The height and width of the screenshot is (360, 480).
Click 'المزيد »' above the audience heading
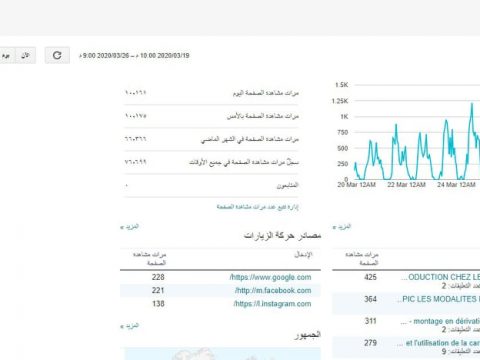[x=129, y=326]
